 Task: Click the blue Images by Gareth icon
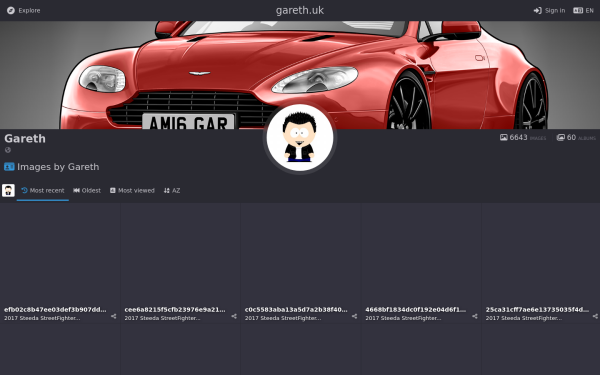coord(9,167)
